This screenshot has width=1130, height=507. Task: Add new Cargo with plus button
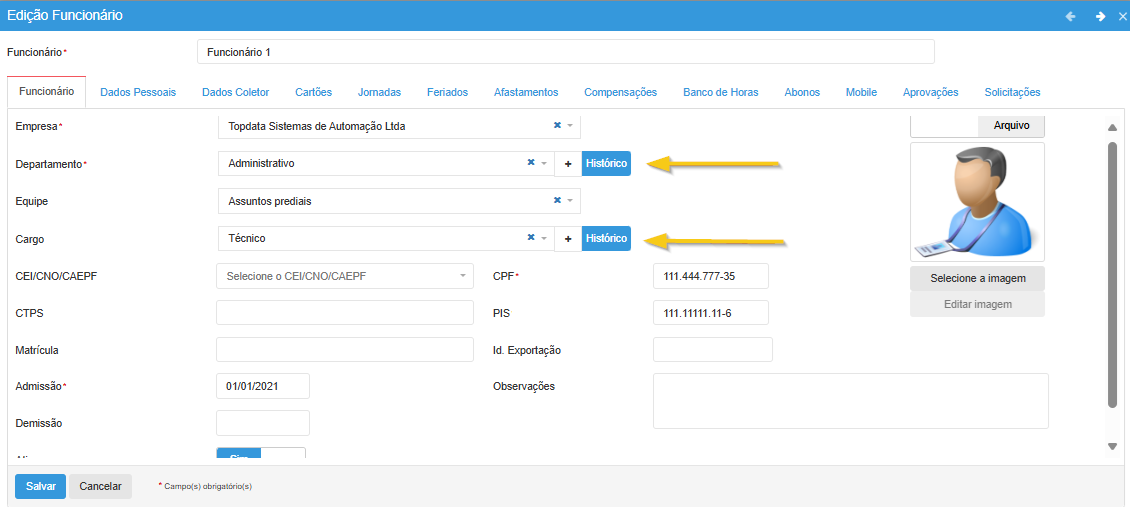(x=568, y=239)
